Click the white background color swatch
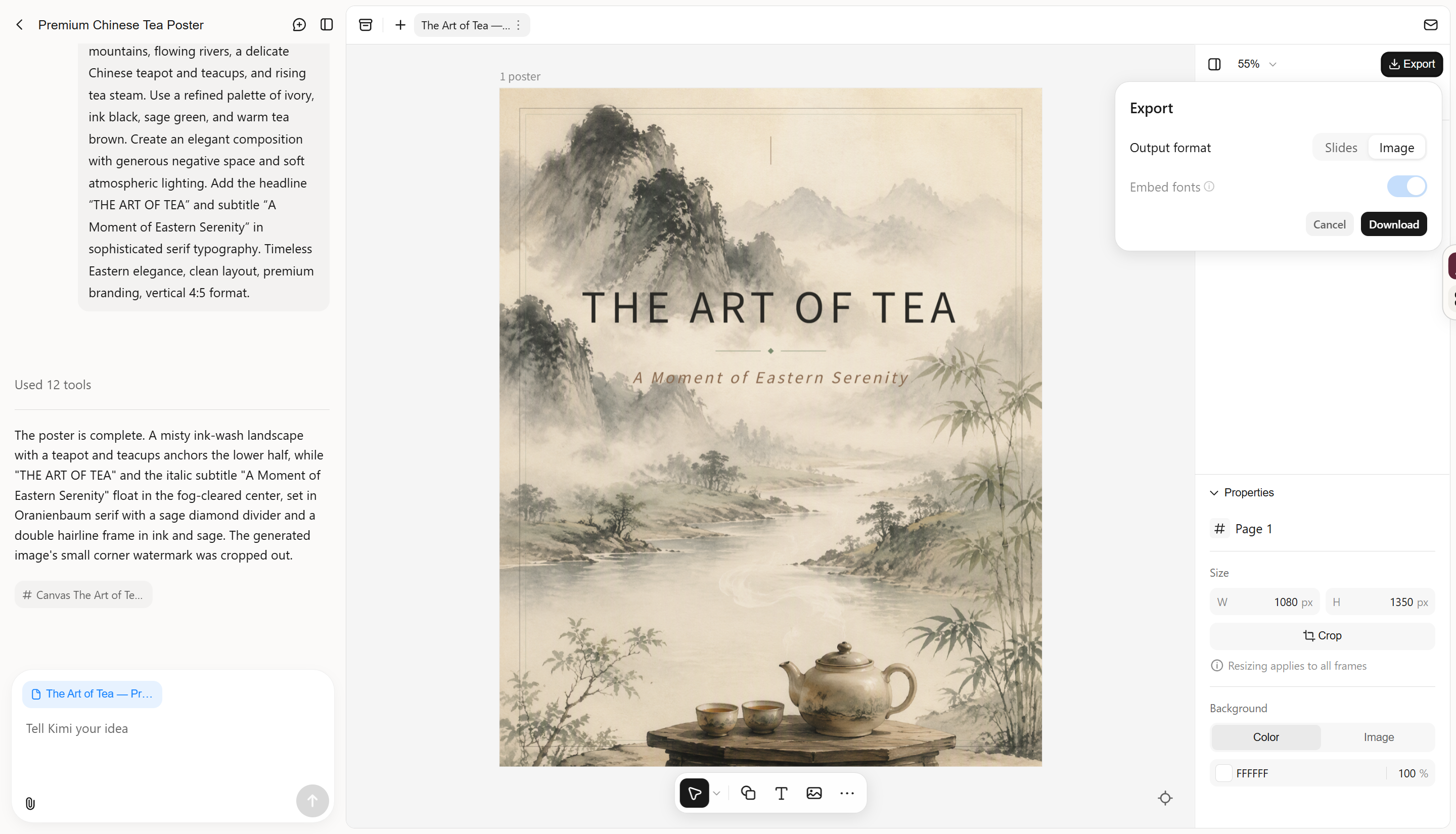This screenshot has height=834, width=1456. tap(1223, 773)
